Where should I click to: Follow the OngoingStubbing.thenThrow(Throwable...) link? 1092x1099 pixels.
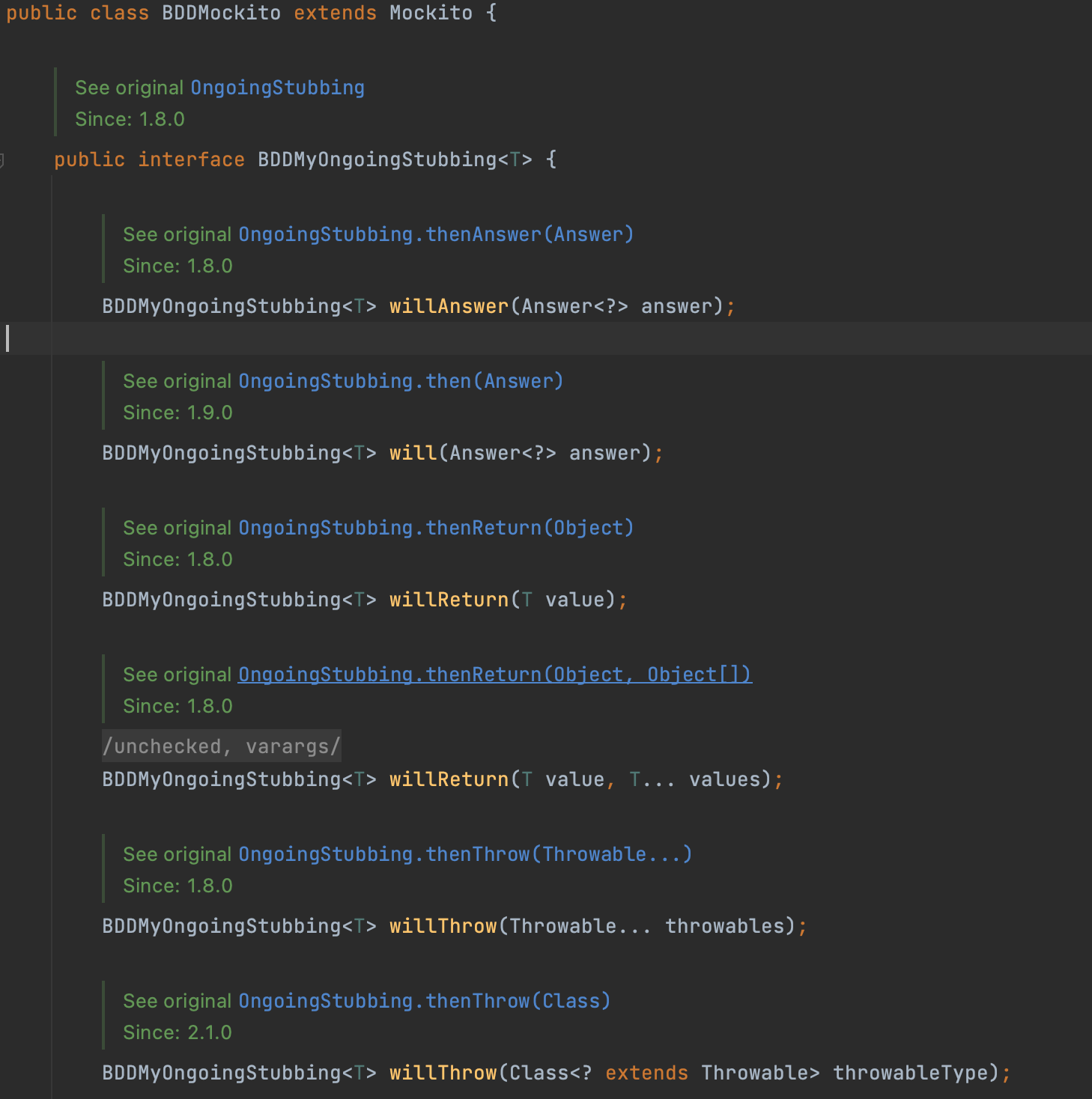tap(465, 854)
